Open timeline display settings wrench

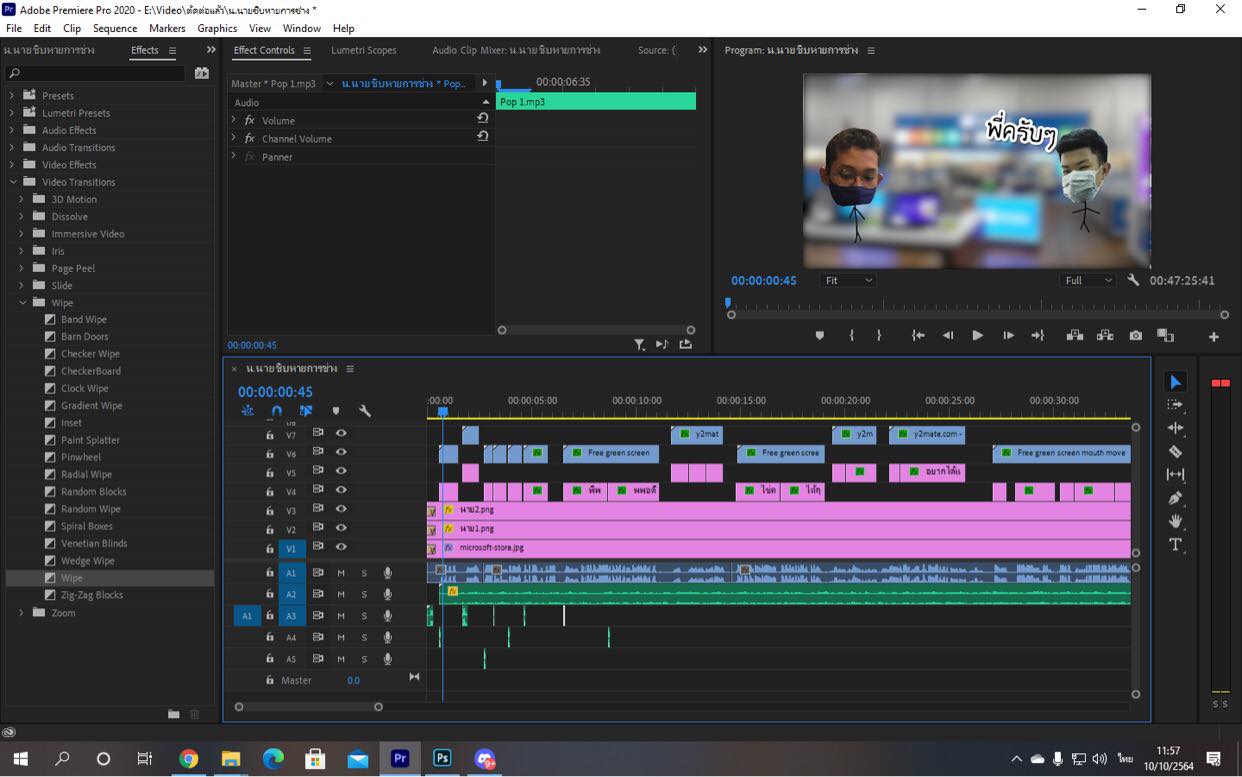click(x=365, y=411)
